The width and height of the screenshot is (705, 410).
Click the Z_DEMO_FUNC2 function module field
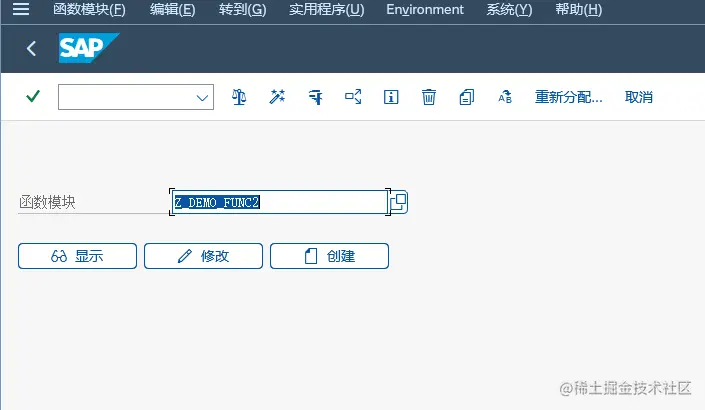click(x=279, y=202)
